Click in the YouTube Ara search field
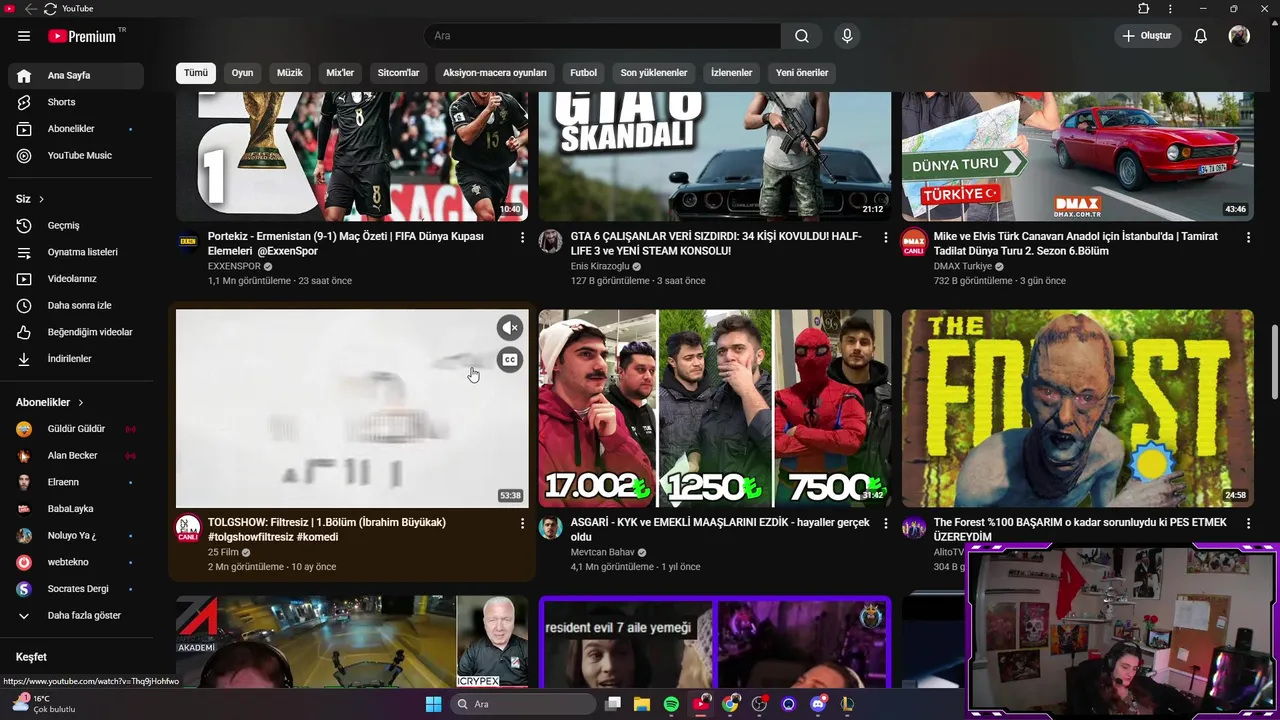The width and height of the screenshot is (1280, 720). [602, 36]
